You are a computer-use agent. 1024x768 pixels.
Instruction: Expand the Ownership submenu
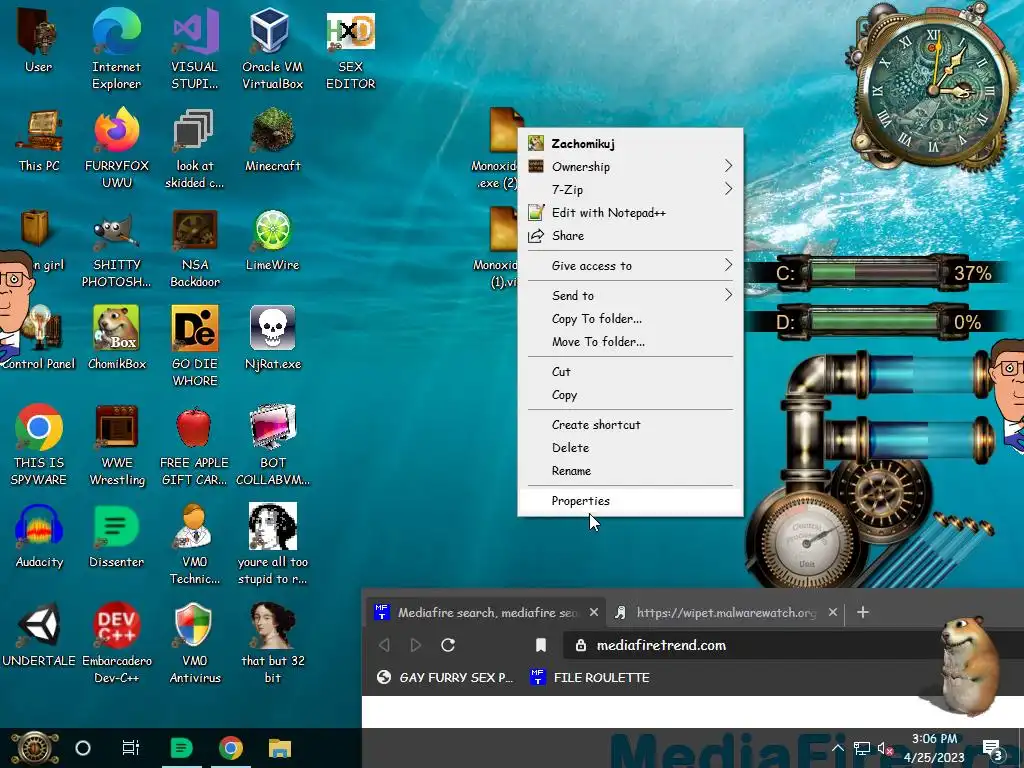click(630, 167)
